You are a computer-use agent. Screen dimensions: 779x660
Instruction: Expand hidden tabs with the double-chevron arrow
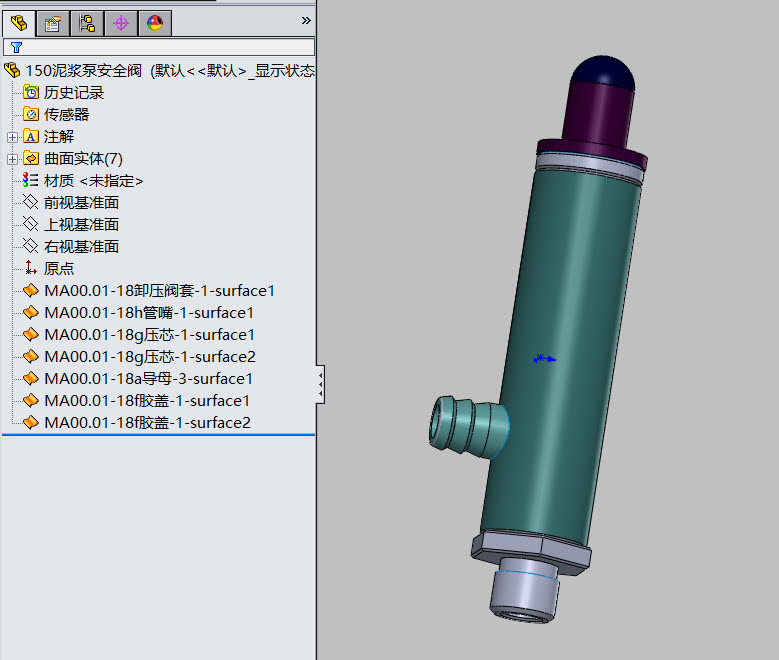tap(306, 20)
